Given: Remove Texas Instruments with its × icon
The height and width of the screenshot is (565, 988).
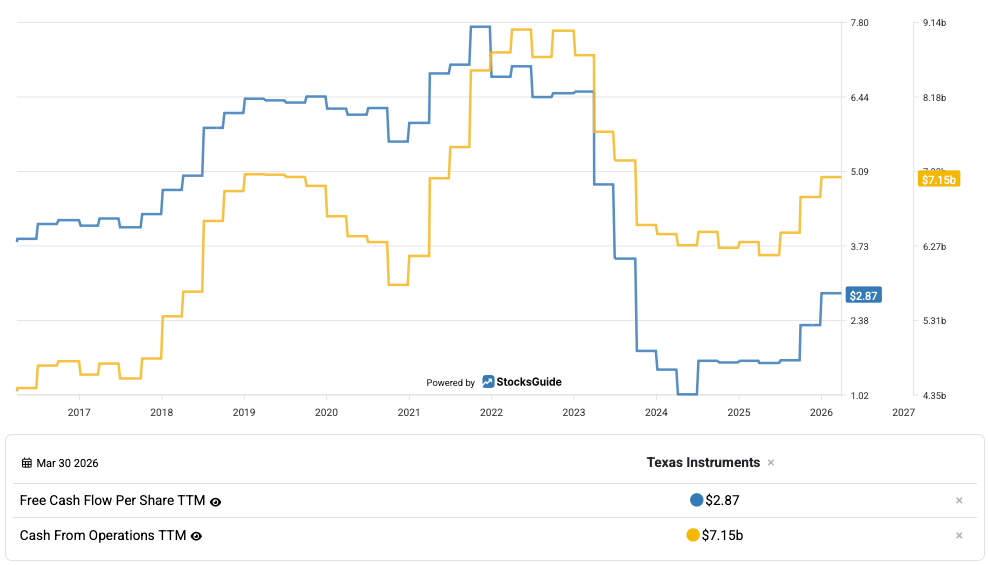Looking at the screenshot, I should (771, 463).
